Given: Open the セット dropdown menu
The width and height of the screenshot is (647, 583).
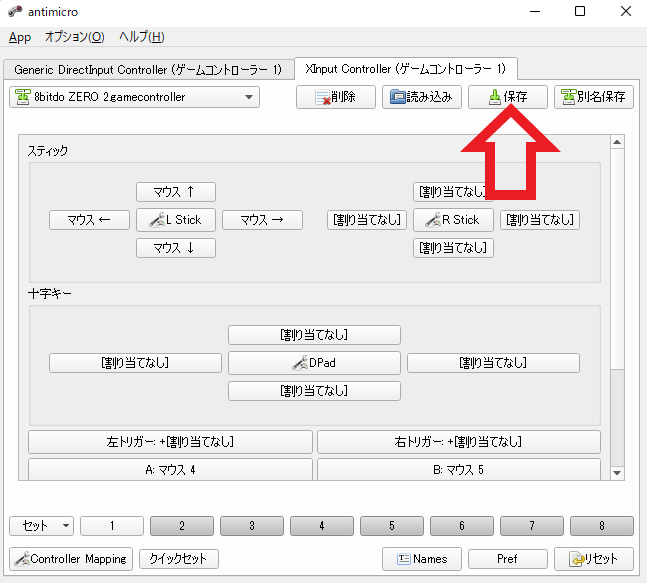Looking at the screenshot, I should [41, 526].
